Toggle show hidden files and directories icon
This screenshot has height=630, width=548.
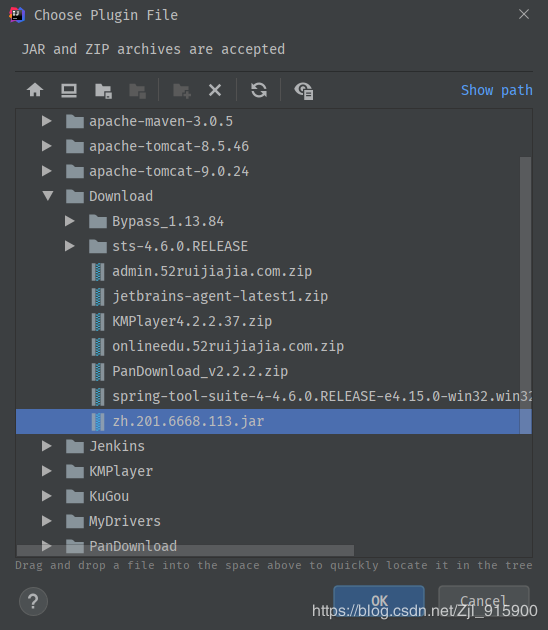coord(303,91)
